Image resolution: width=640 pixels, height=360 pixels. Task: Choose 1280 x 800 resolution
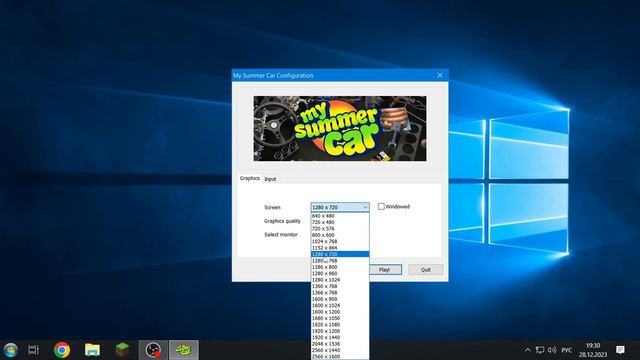(x=340, y=267)
